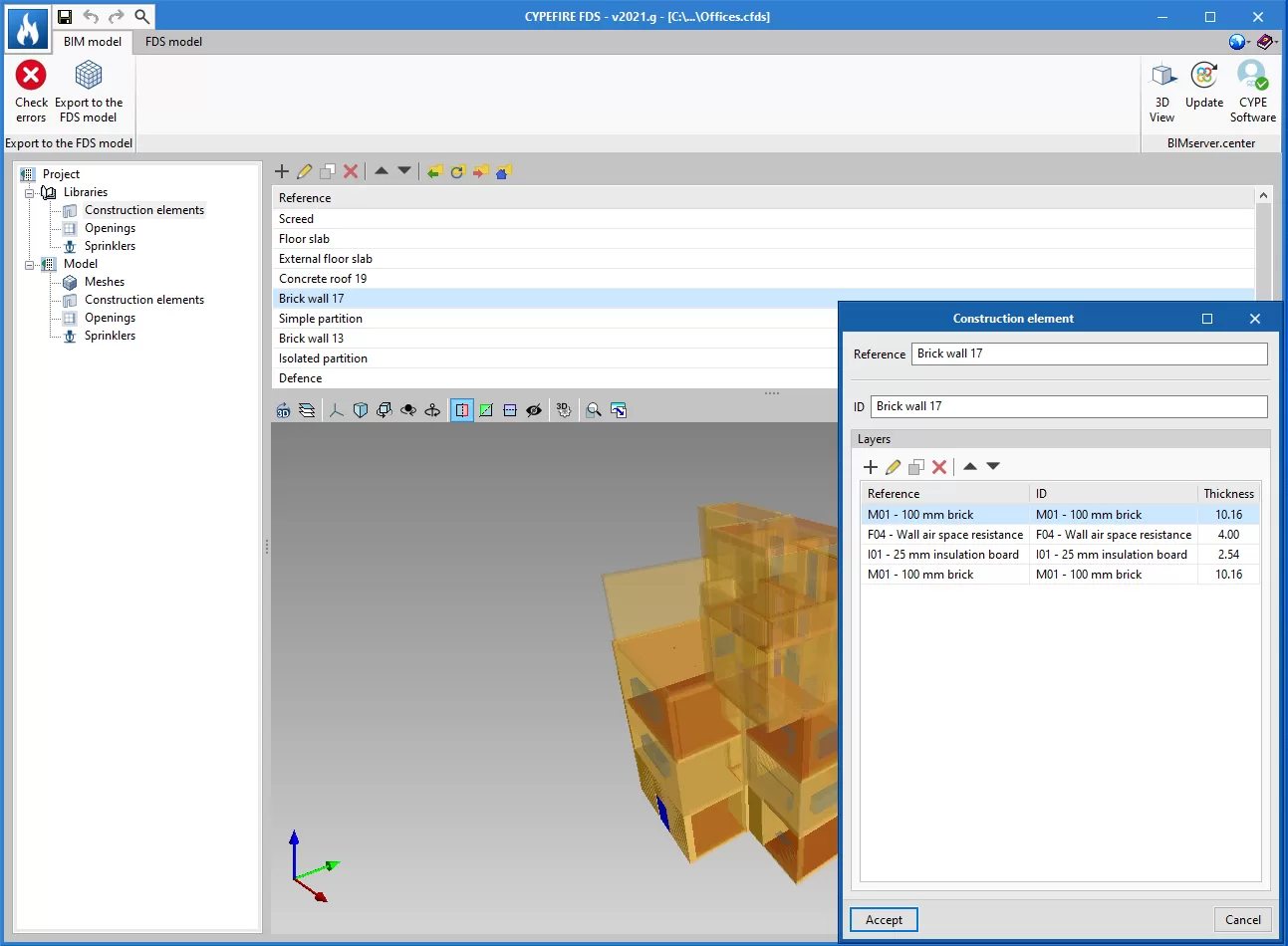Click the redo arrow in title bar
Screen dimensions: 1288x946
(117, 16)
